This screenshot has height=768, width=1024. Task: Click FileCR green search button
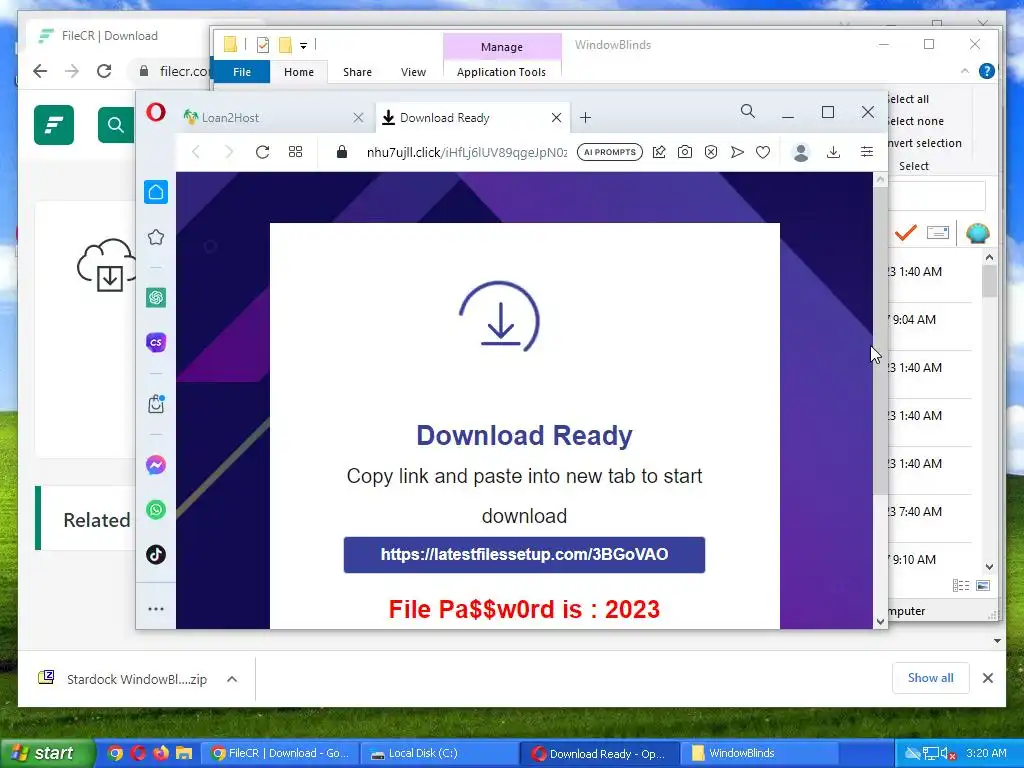click(x=116, y=125)
